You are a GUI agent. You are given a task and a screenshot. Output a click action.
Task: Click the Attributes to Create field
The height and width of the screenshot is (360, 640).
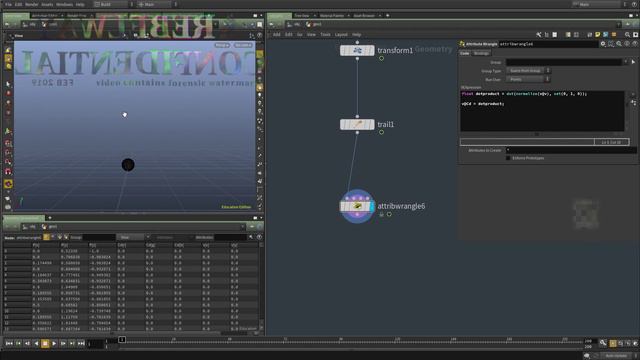coord(571,150)
